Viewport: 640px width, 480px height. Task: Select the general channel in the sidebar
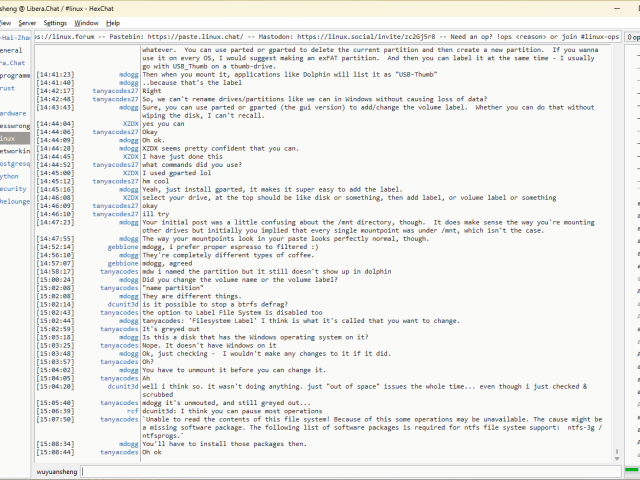[x=12, y=49]
